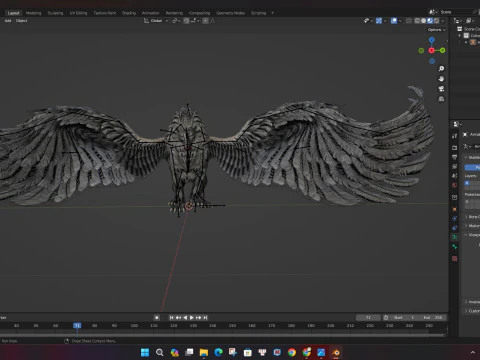This screenshot has height=360, width=480.
Task: Open the orange Object properties tab
Action: click(455, 209)
